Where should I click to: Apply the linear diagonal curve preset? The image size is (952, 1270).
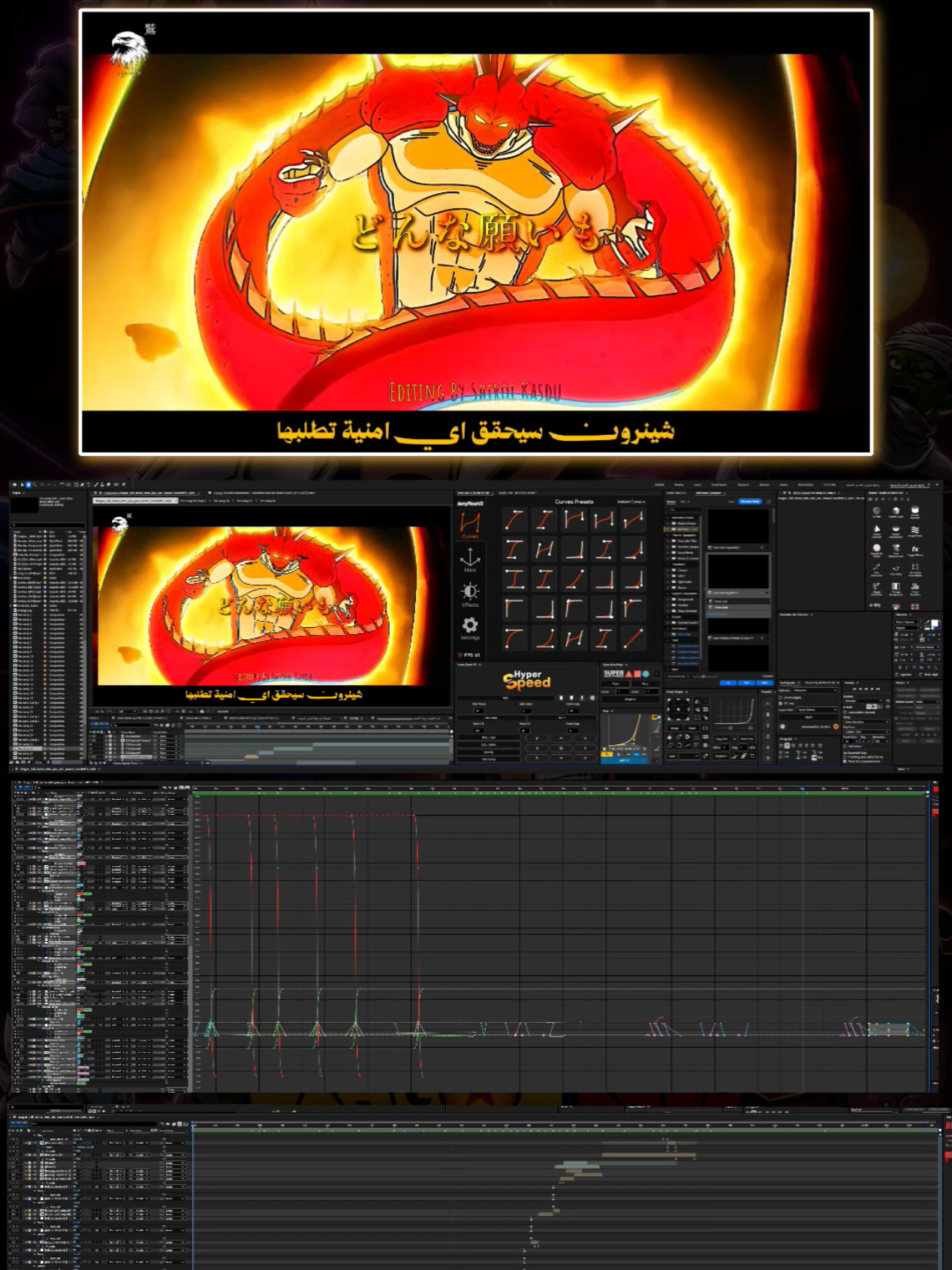[x=633, y=638]
